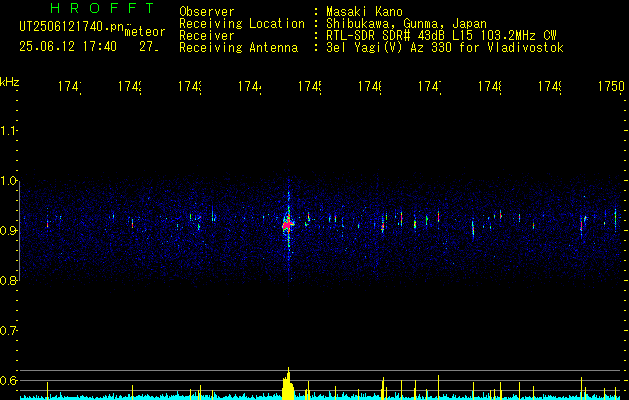Click the 0.8 frequency axis label
This screenshot has width=629, height=400.
click(x=8, y=281)
